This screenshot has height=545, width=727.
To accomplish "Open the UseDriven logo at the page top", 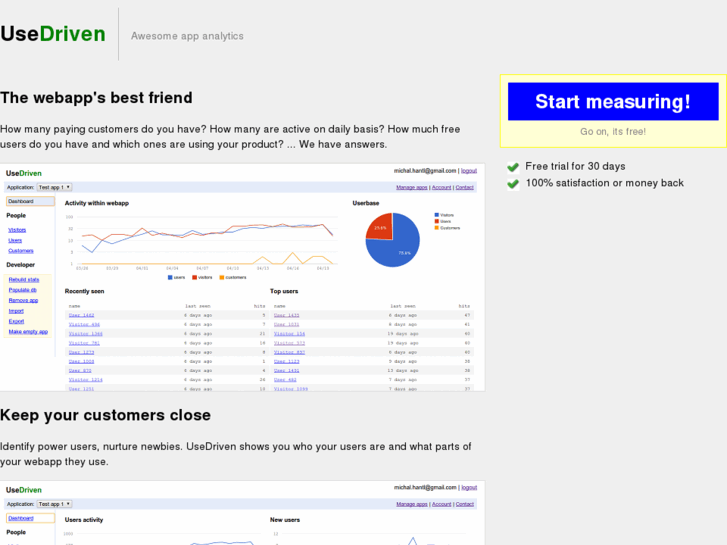I will pos(53,34).
